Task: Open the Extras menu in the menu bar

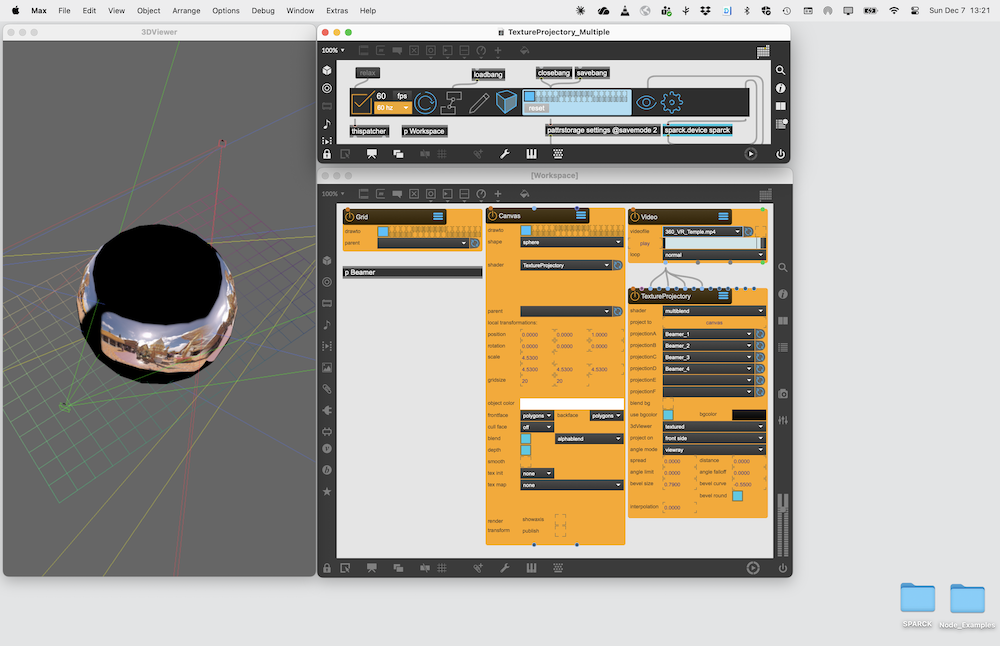Action: (x=337, y=10)
